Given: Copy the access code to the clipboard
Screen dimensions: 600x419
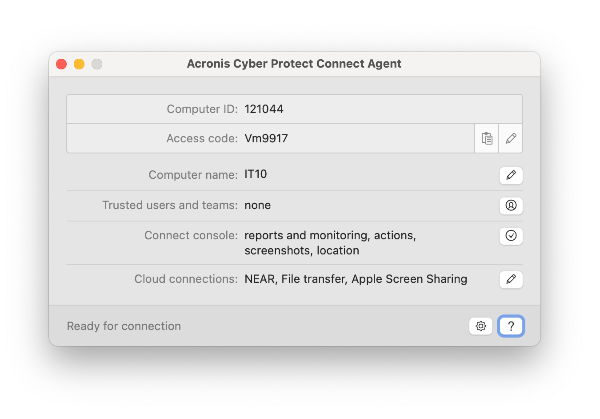Looking at the screenshot, I should pos(486,138).
